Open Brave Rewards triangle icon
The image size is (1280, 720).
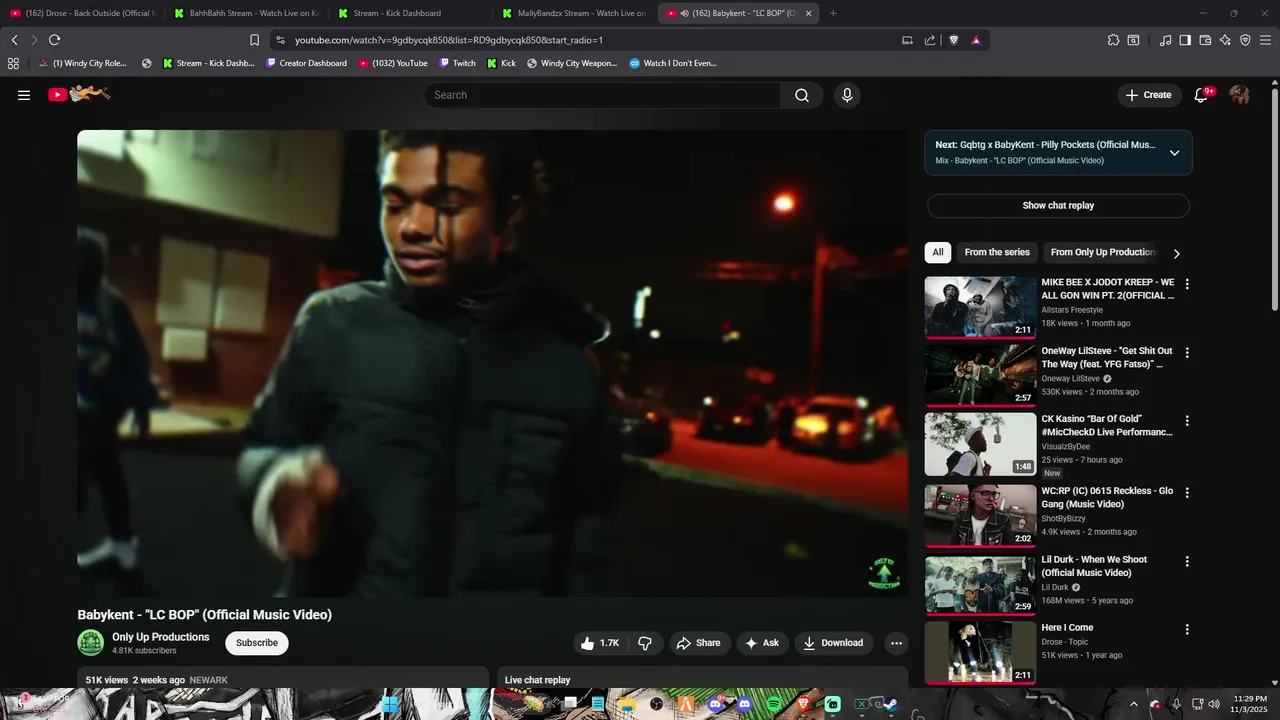coord(976,40)
